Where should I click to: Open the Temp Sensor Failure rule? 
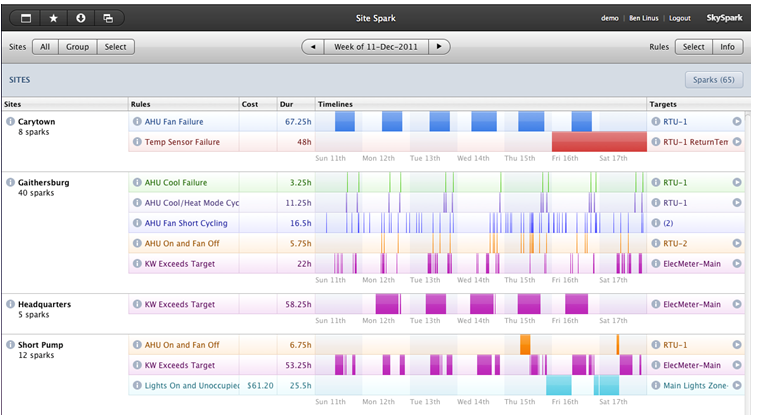coord(182,142)
